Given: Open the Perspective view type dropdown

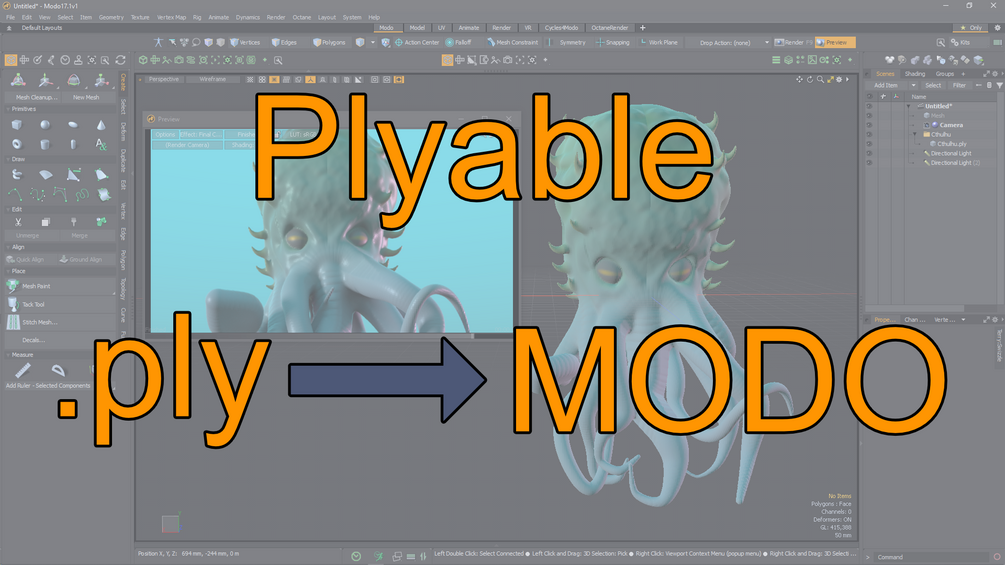Looking at the screenshot, I should click(x=164, y=79).
